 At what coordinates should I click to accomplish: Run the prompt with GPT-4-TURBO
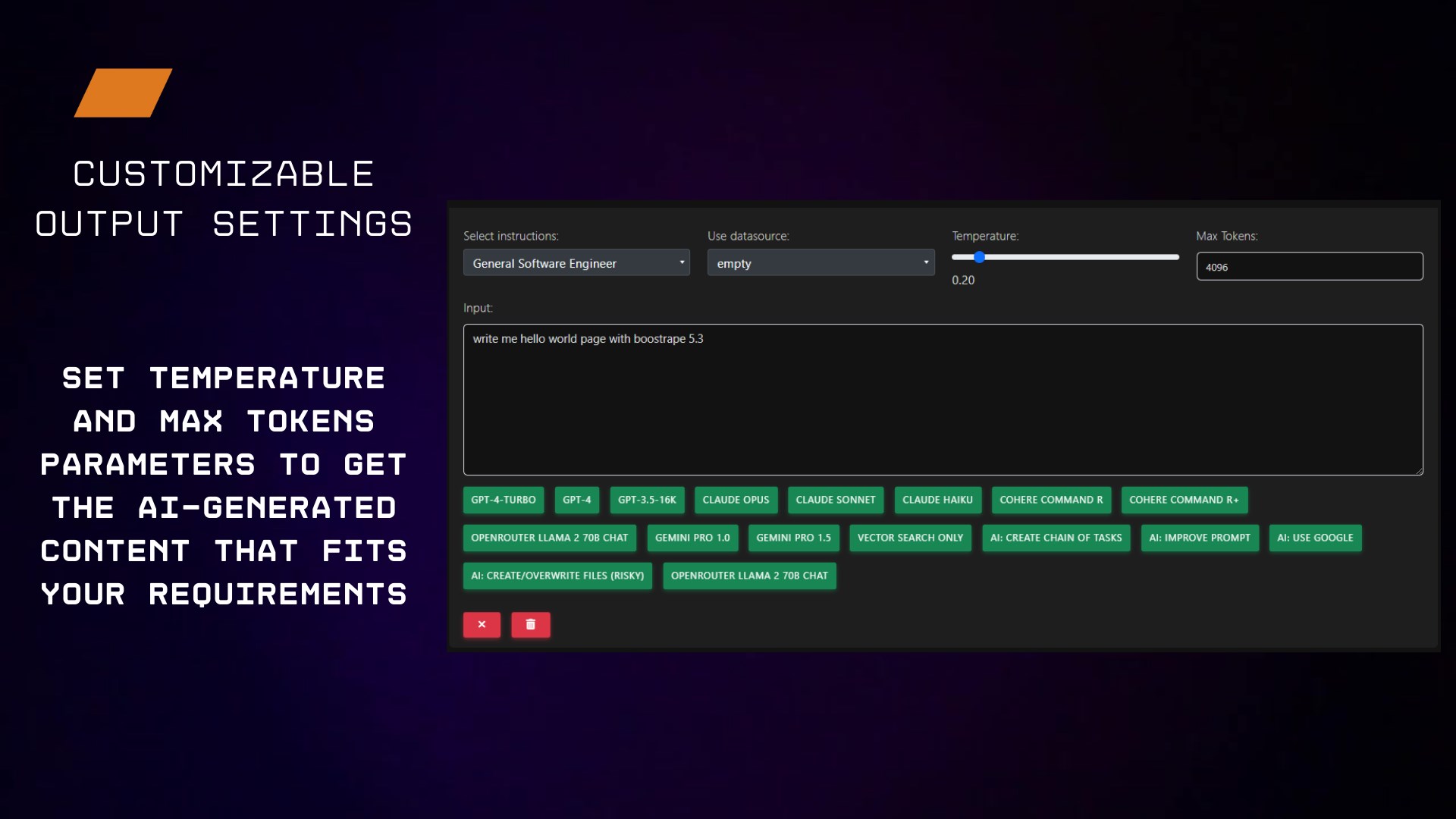[503, 500]
